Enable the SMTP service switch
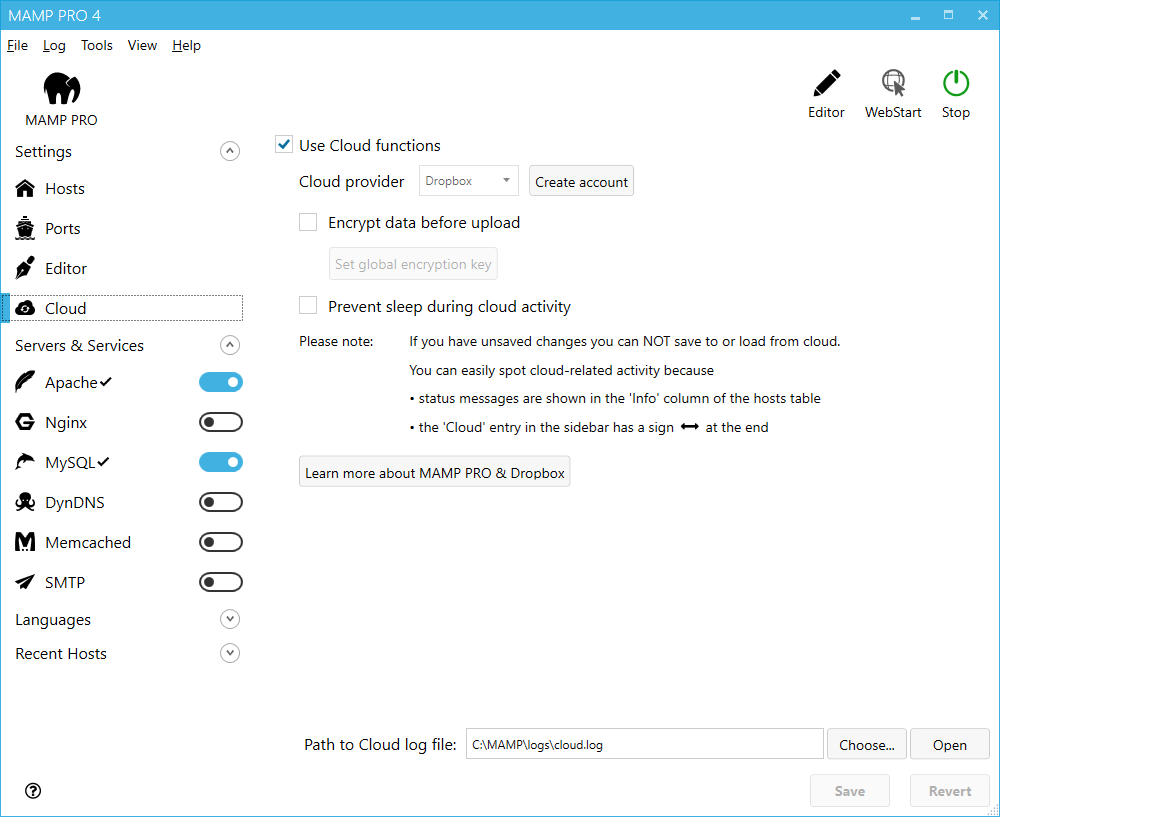1152x817 pixels. [x=220, y=583]
